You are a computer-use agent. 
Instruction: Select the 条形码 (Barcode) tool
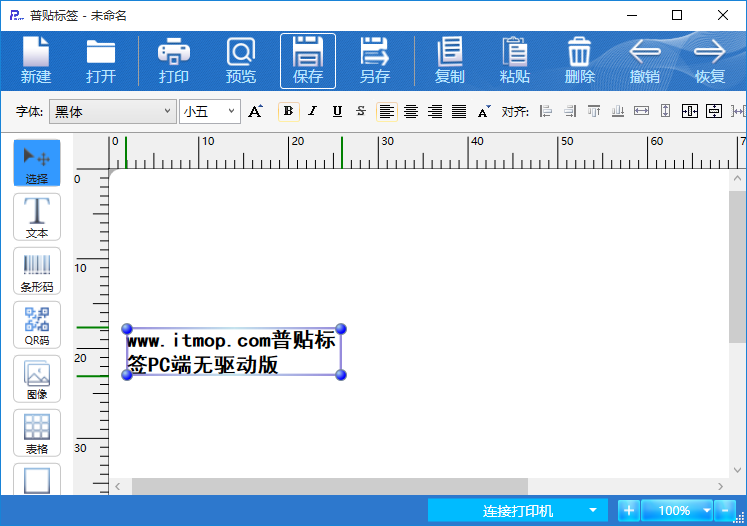tap(36, 270)
